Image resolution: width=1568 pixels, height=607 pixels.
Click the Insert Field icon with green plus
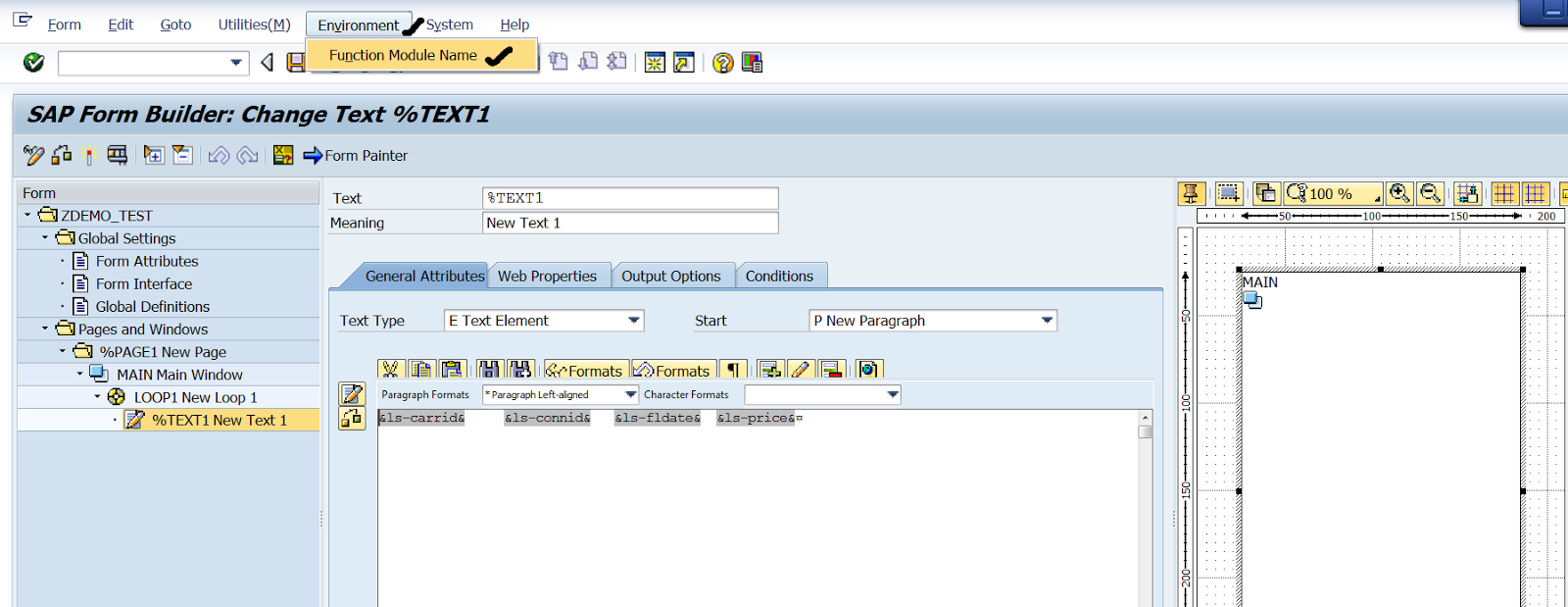click(770, 370)
